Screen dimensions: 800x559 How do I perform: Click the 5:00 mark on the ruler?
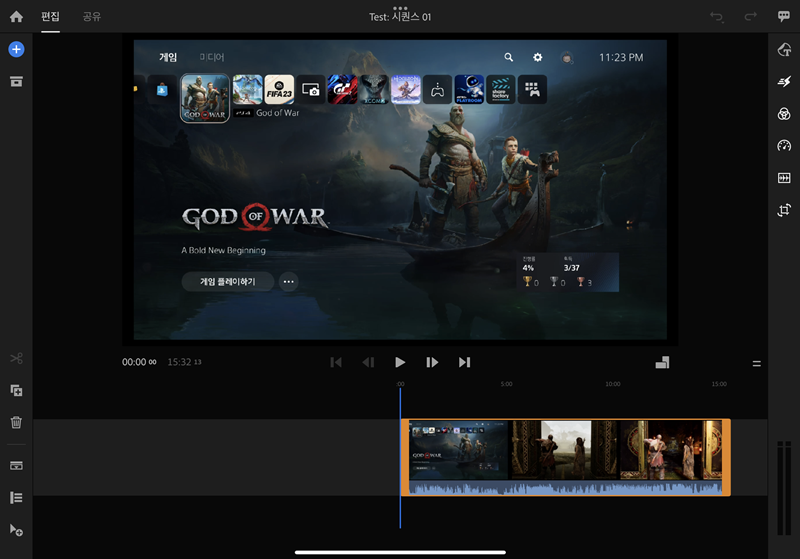506,384
